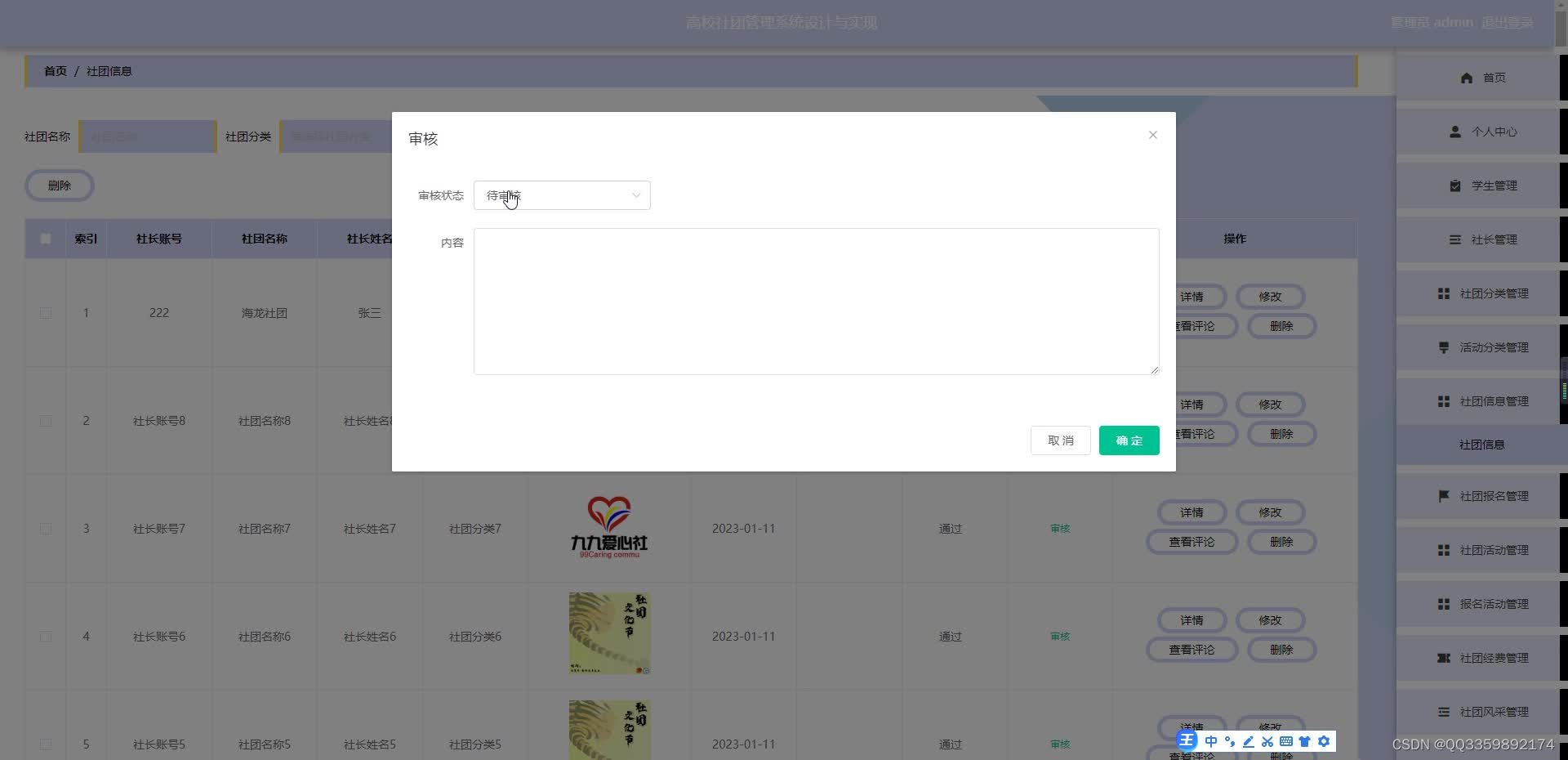The height and width of the screenshot is (760, 1568).
Task: Toggle the punctuation mode icon in the IME bar
Action: pyautogui.click(x=1230, y=741)
